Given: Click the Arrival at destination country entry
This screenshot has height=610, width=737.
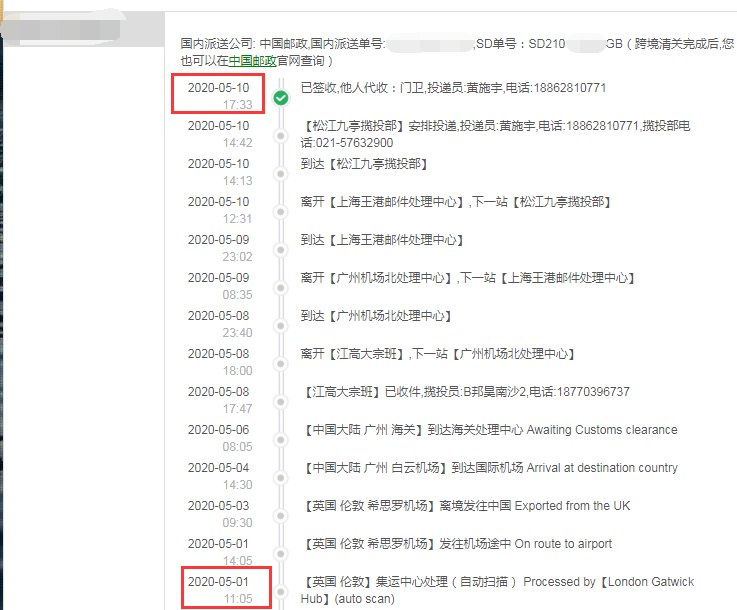Looking at the screenshot, I should (x=489, y=468).
